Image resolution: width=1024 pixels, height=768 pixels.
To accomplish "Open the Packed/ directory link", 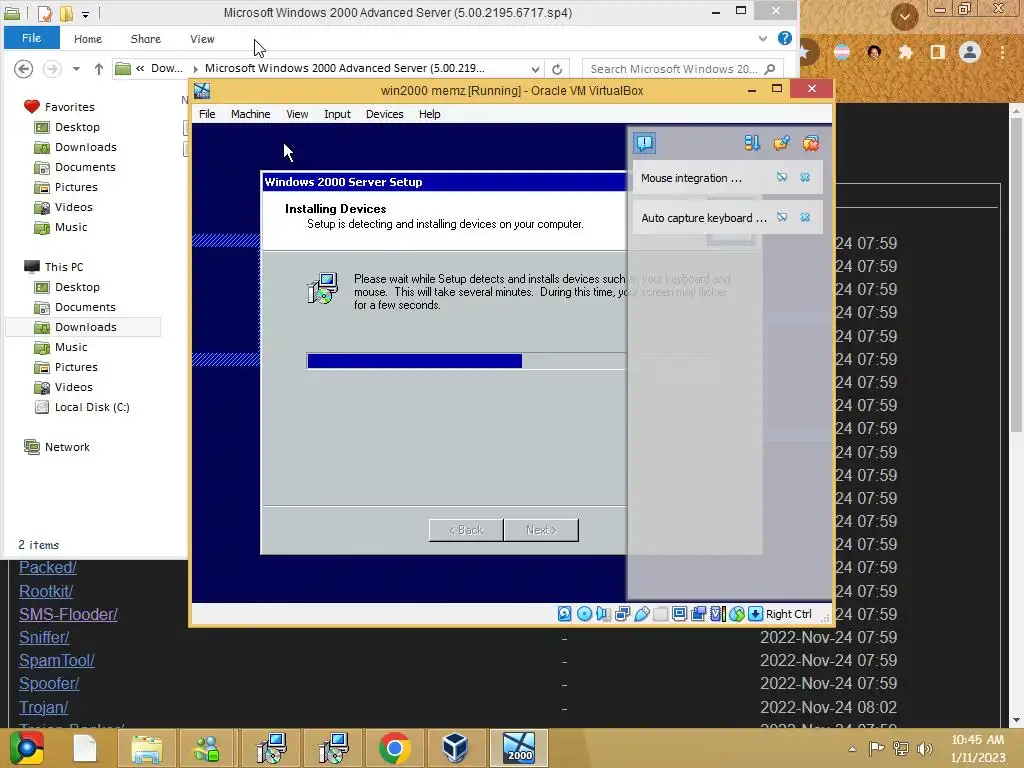I will [48, 568].
